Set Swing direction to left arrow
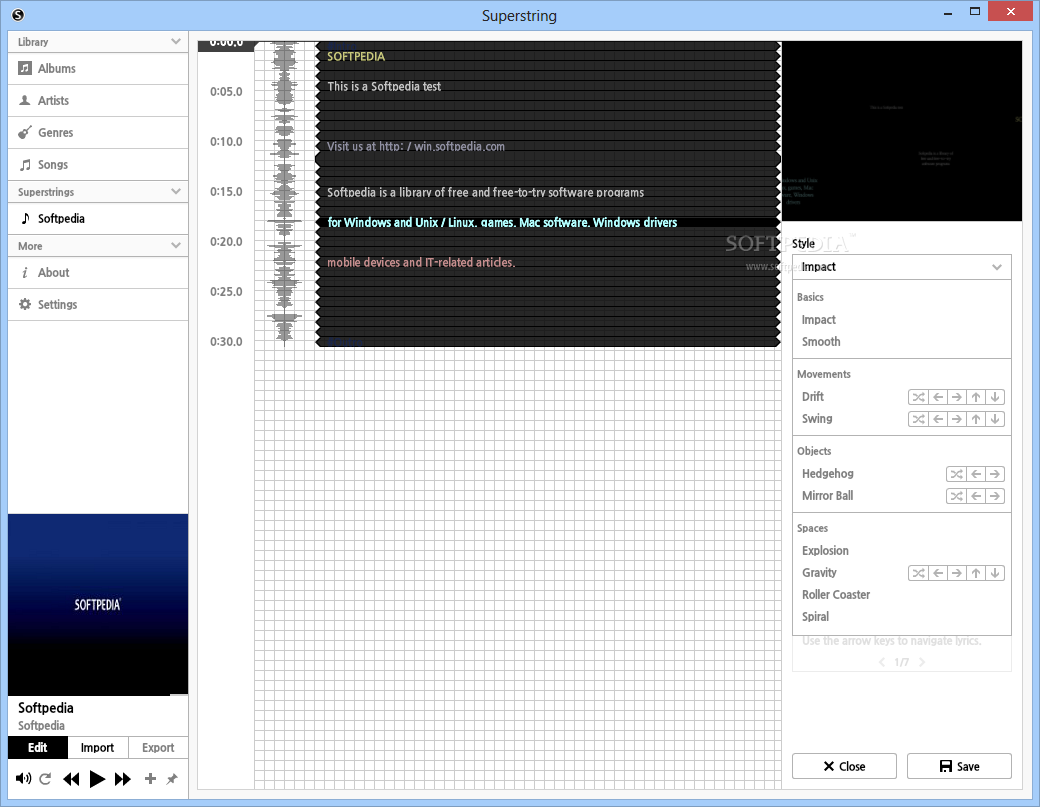Image resolution: width=1040 pixels, height=807 pixels. pyautogui.click(x=938, y=419)
